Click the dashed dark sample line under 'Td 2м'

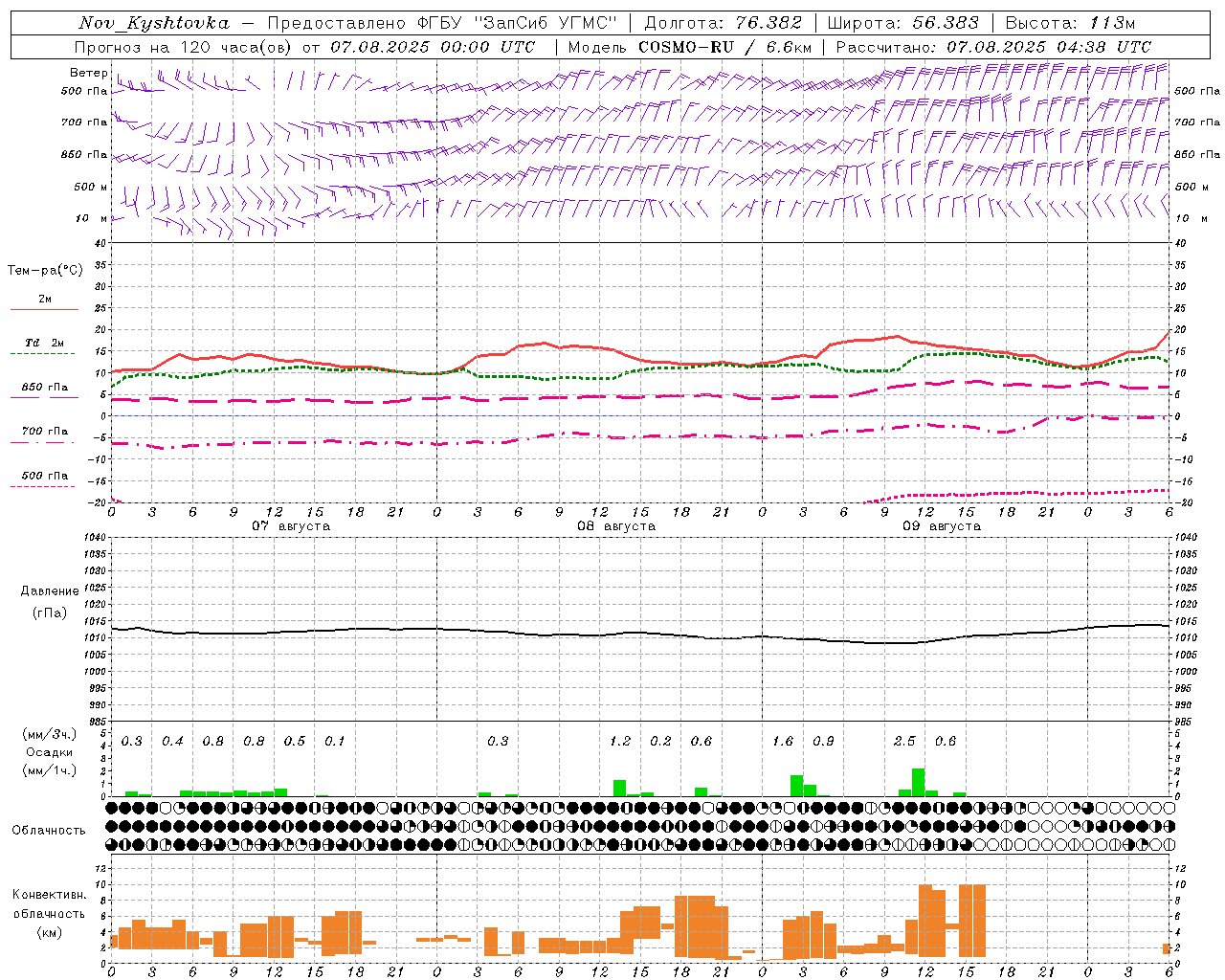coord(44,354)
